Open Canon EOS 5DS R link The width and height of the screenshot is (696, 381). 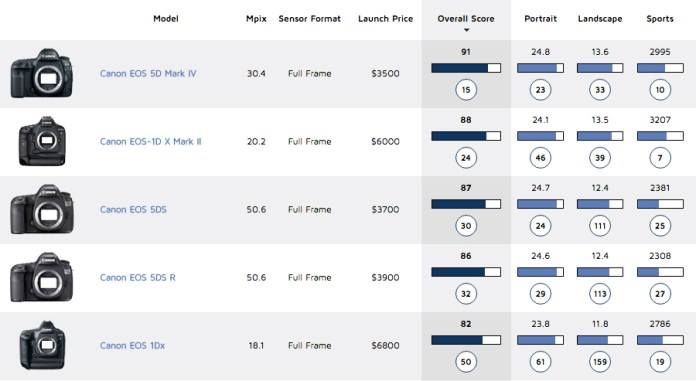(x=138, y=277)
